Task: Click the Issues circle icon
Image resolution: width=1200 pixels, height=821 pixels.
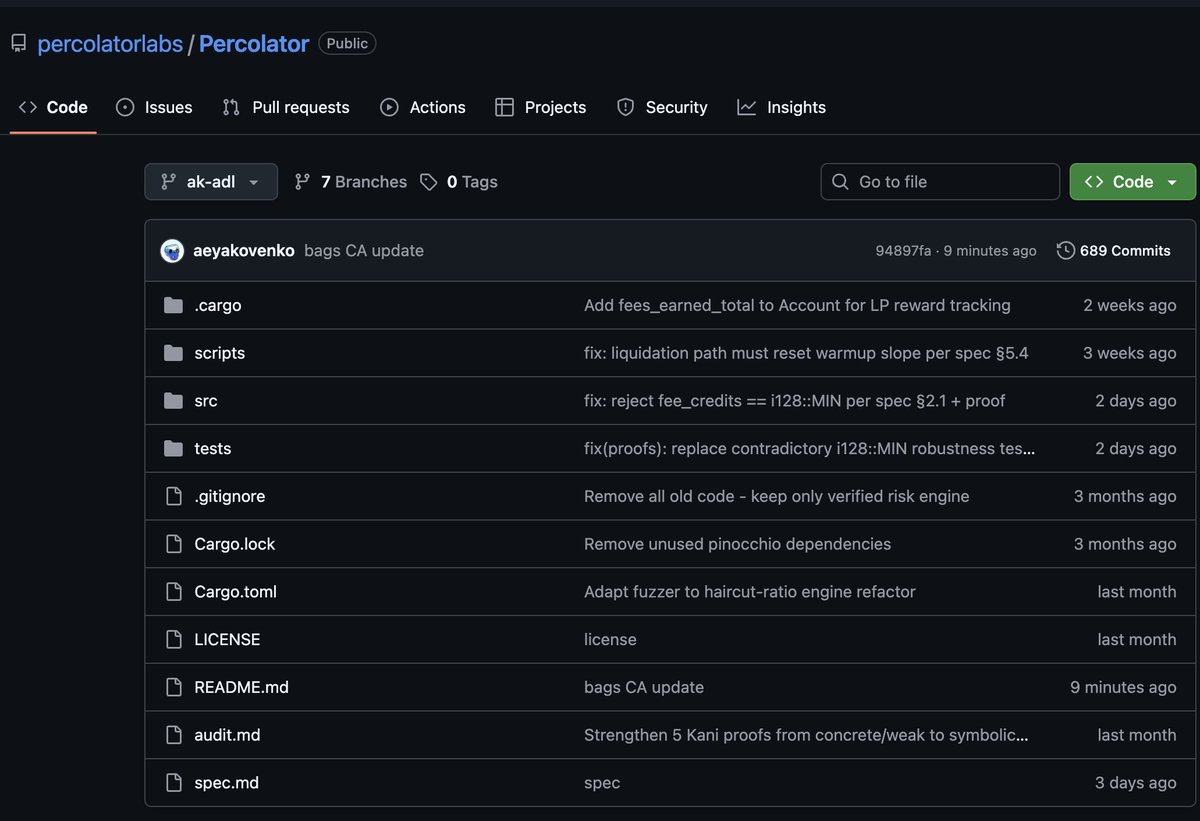Action: pos(125,107)
